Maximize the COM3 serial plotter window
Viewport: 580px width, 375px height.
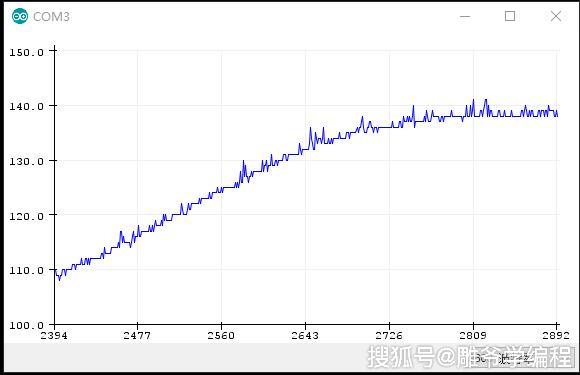[510, 16]
